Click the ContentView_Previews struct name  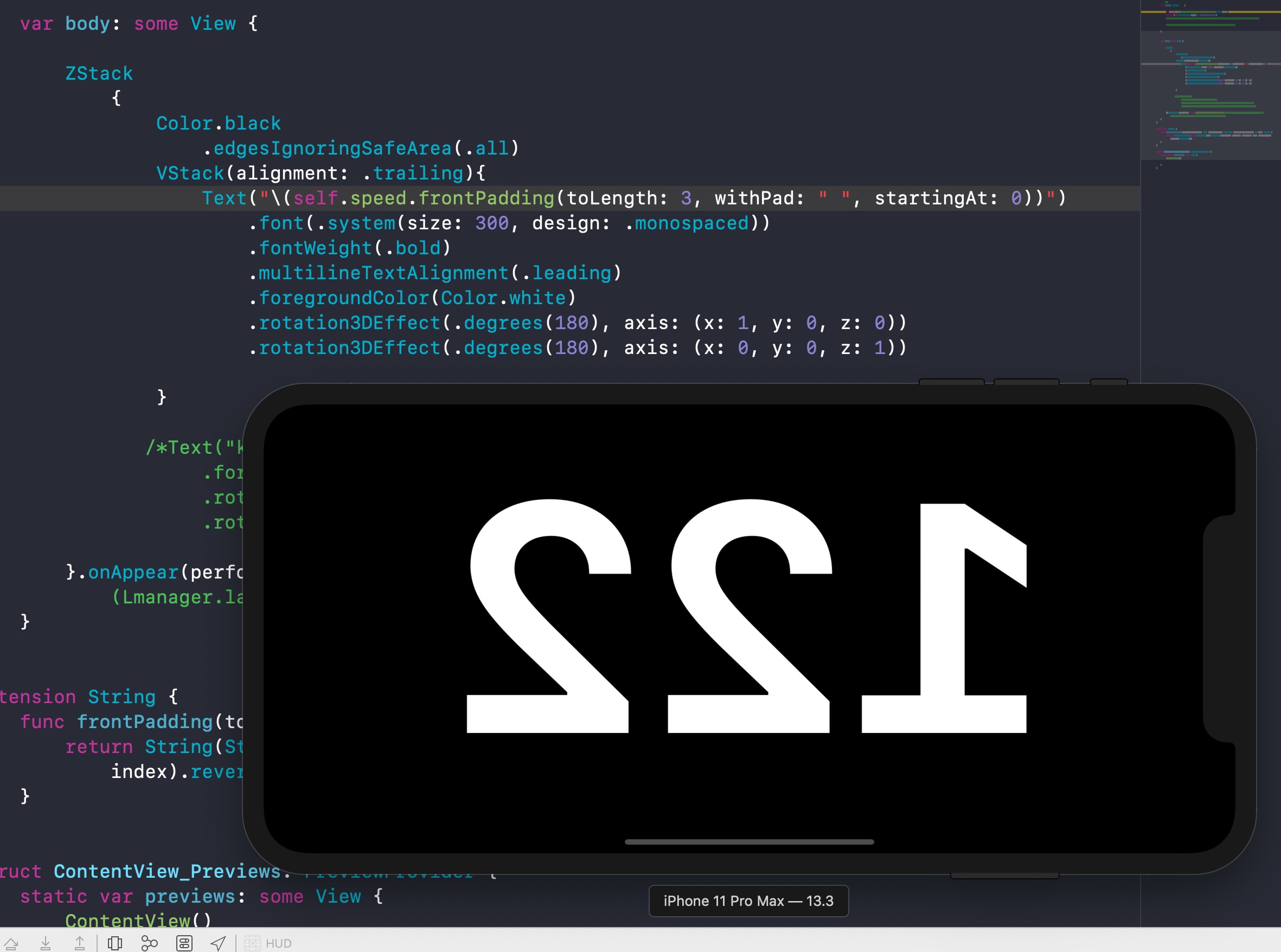166,871
